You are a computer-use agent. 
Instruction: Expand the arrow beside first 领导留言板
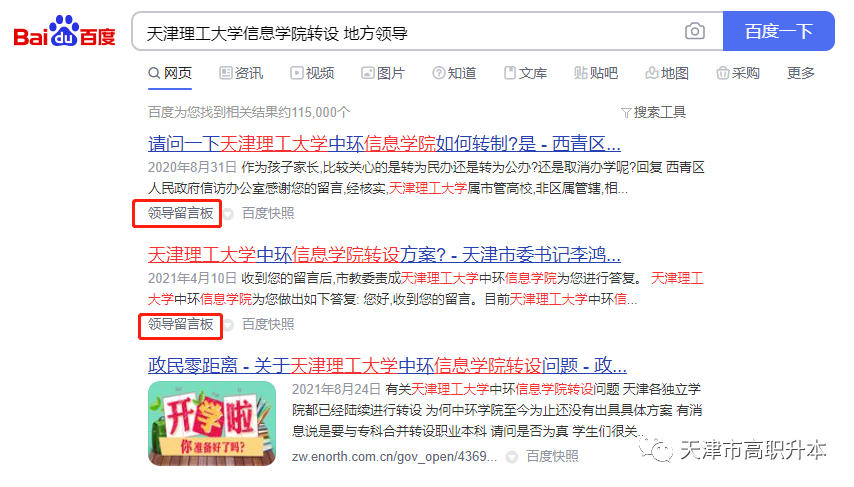point(229,214)
